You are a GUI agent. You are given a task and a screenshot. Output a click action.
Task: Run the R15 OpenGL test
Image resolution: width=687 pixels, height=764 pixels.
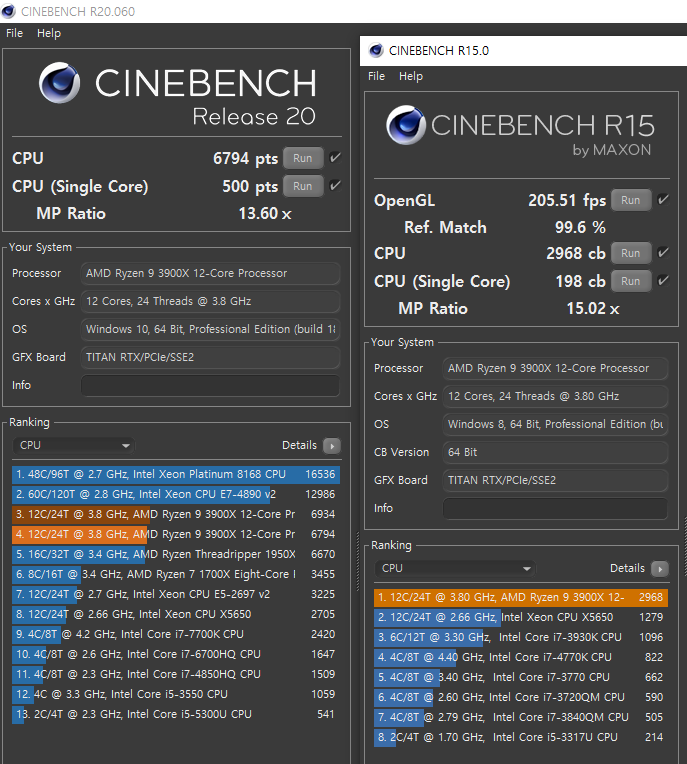[631, 200]
